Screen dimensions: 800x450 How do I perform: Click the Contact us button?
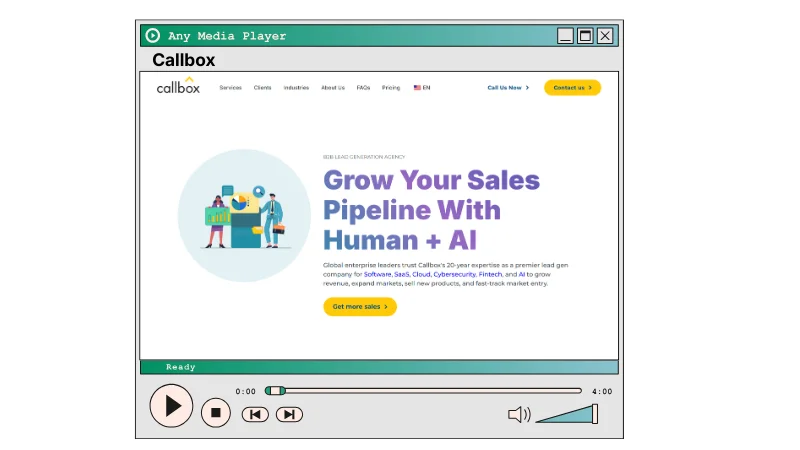[572, 88]
